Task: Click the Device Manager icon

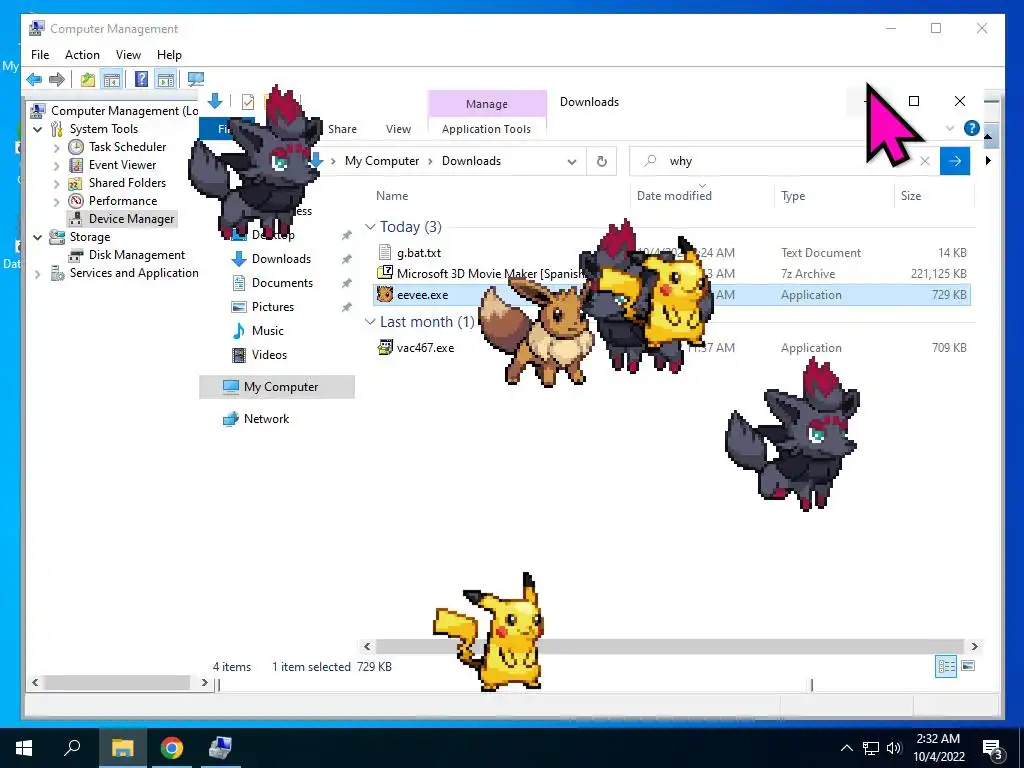Action: tap(76, 219)
